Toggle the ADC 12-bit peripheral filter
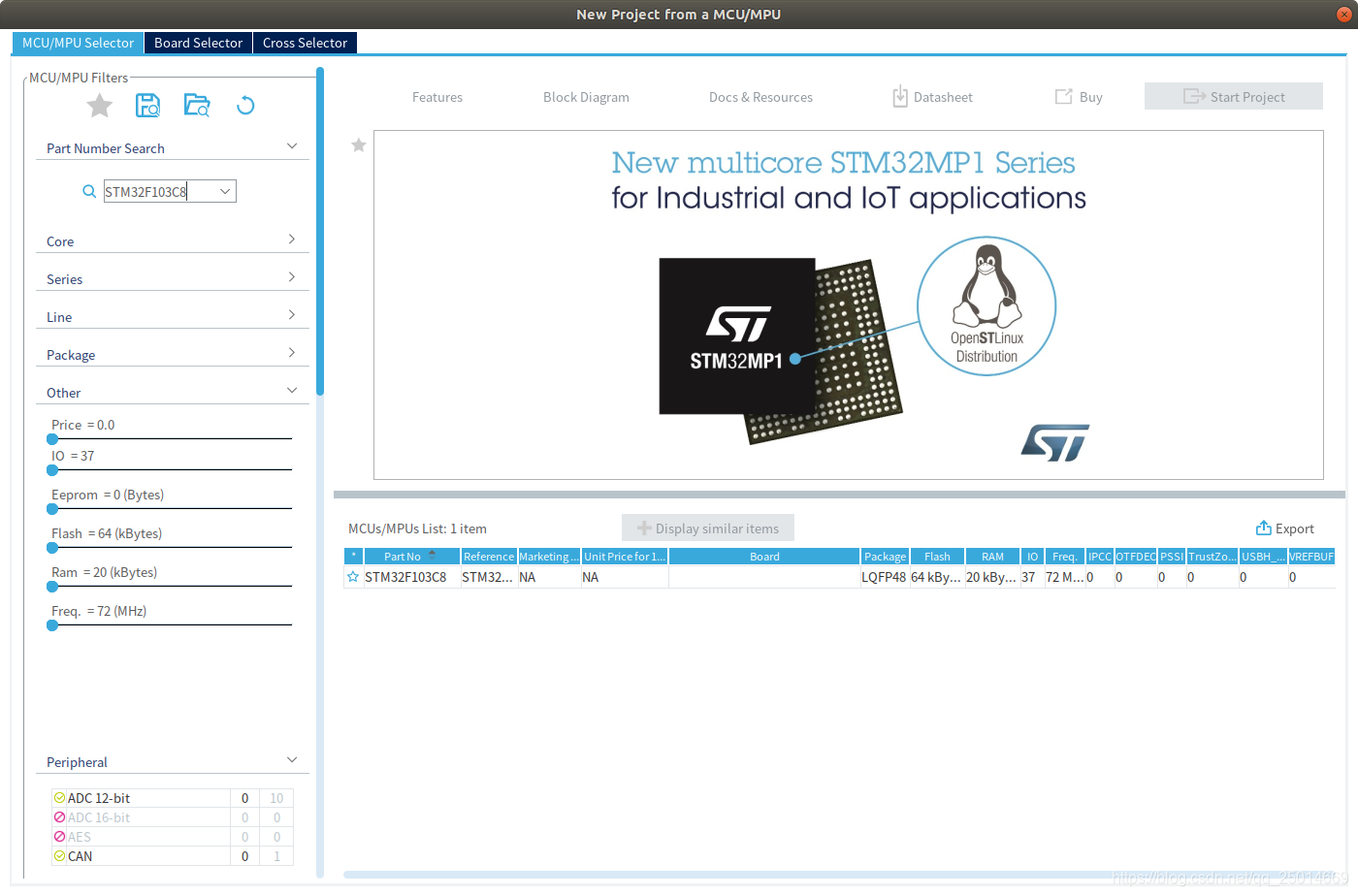This screenshot has width=1358, height=896. click(59, 797)
